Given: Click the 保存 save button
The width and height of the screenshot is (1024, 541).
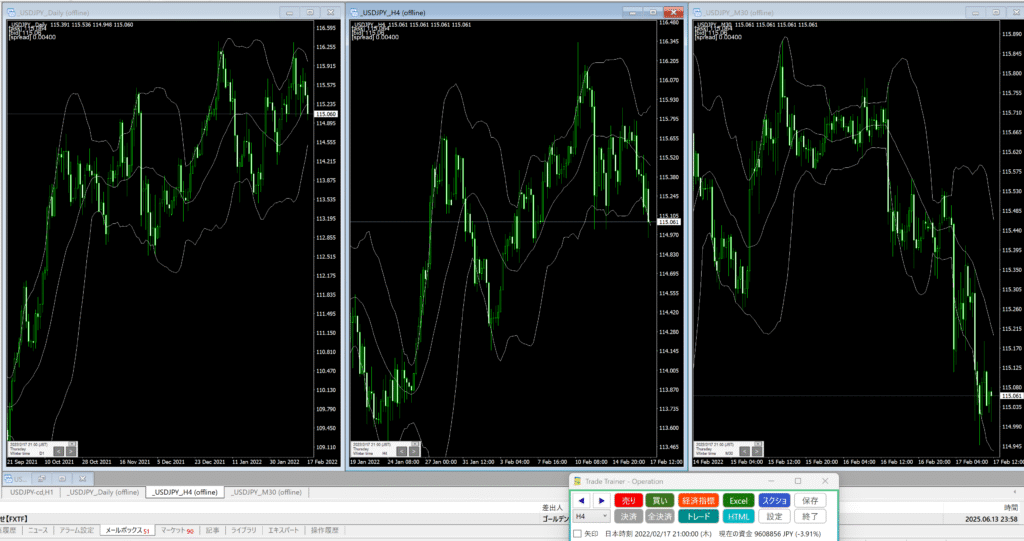Looking at the screenshot, I should 810,500.
